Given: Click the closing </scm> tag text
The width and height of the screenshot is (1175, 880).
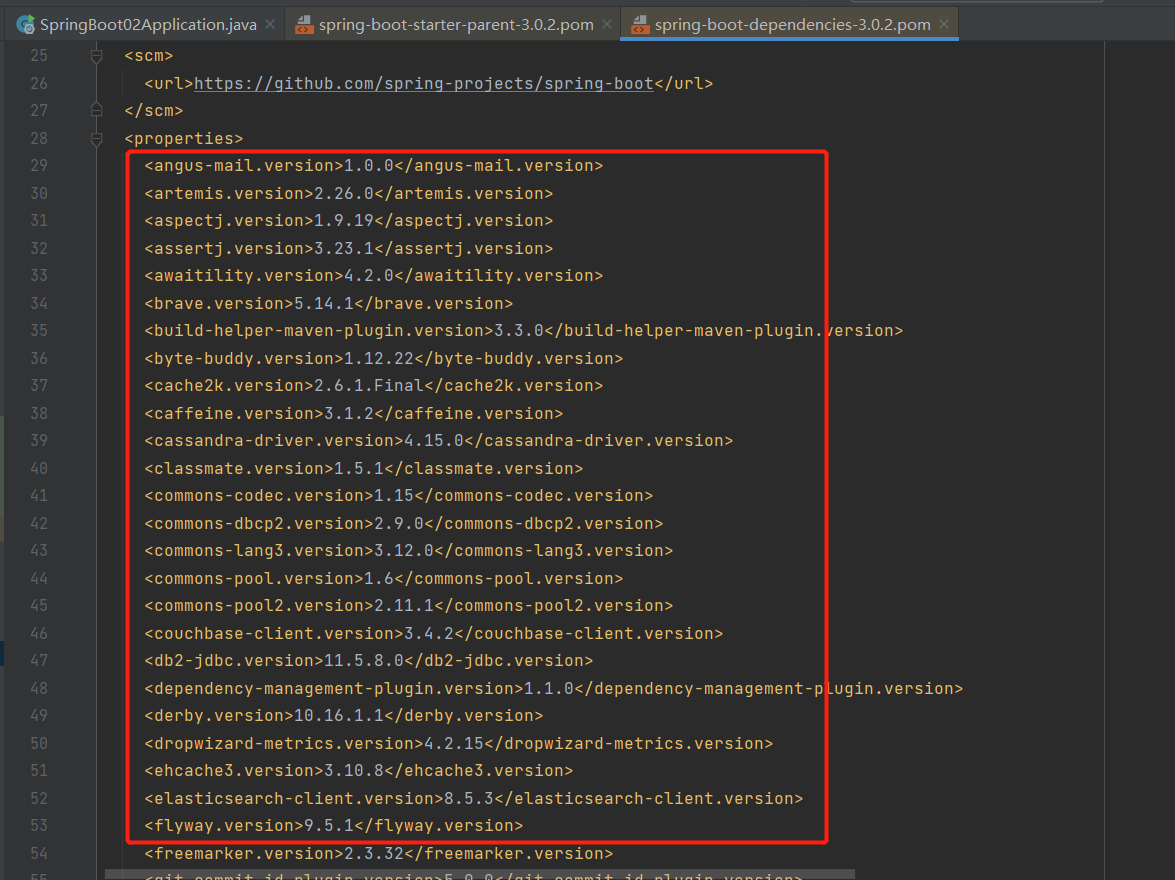Looking at the screenshot, I should 154,111.
